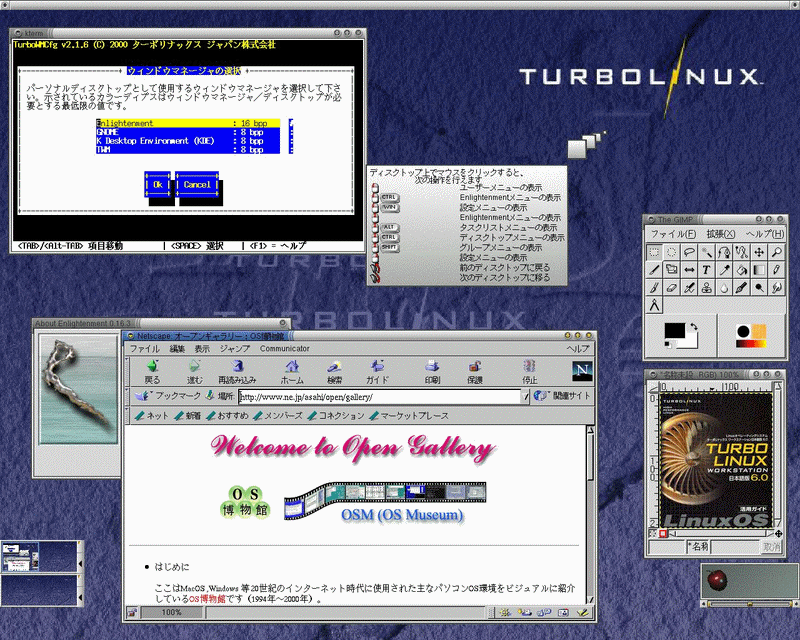Open the Edit (編集) menu in Netscape
This screenshot has width=800, height=640.
pyautogui.click(x=177, y=349)
